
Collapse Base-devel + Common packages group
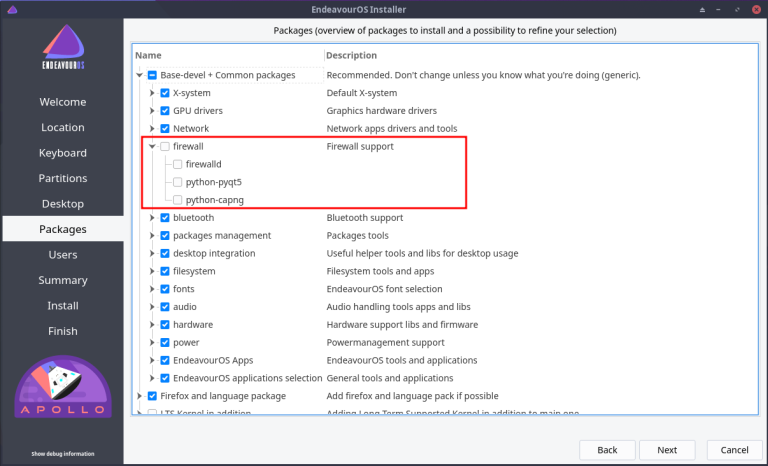tap(140, 75)
